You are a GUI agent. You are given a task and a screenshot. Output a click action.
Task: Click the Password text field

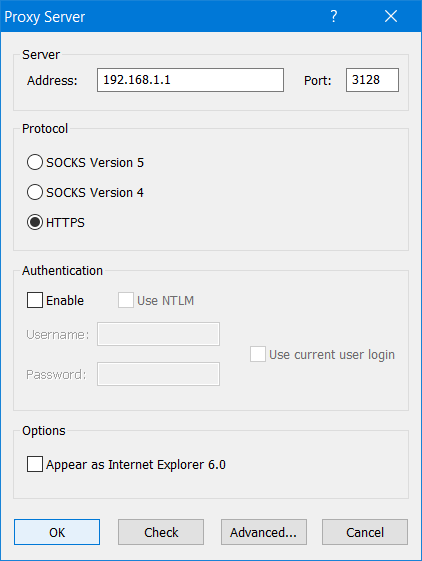[x=158, y=374]
